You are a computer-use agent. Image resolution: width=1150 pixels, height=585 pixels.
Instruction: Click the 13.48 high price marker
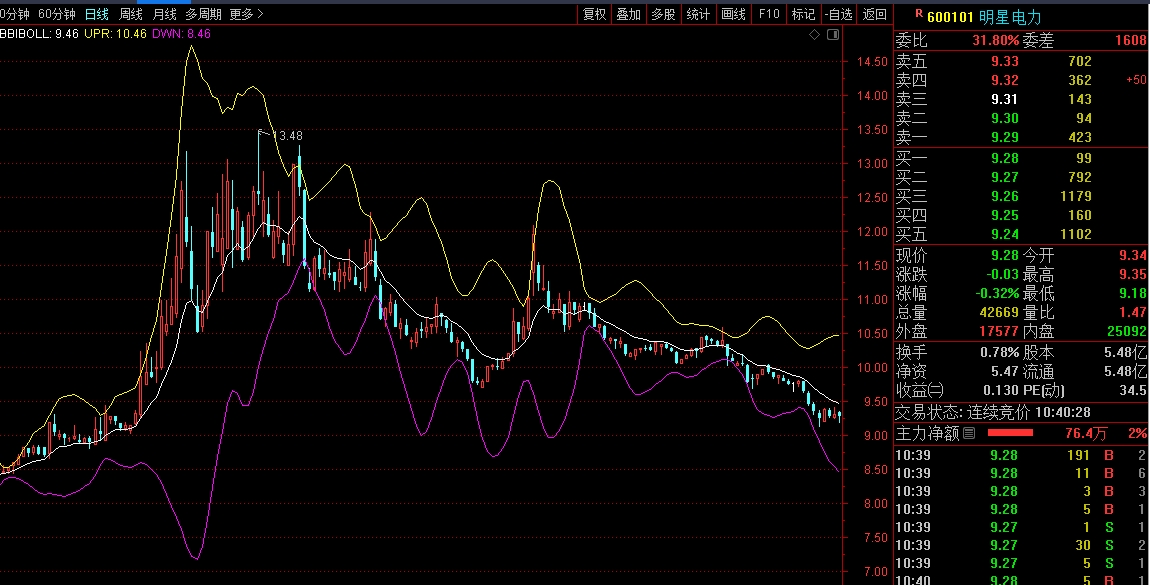[287, 136]
